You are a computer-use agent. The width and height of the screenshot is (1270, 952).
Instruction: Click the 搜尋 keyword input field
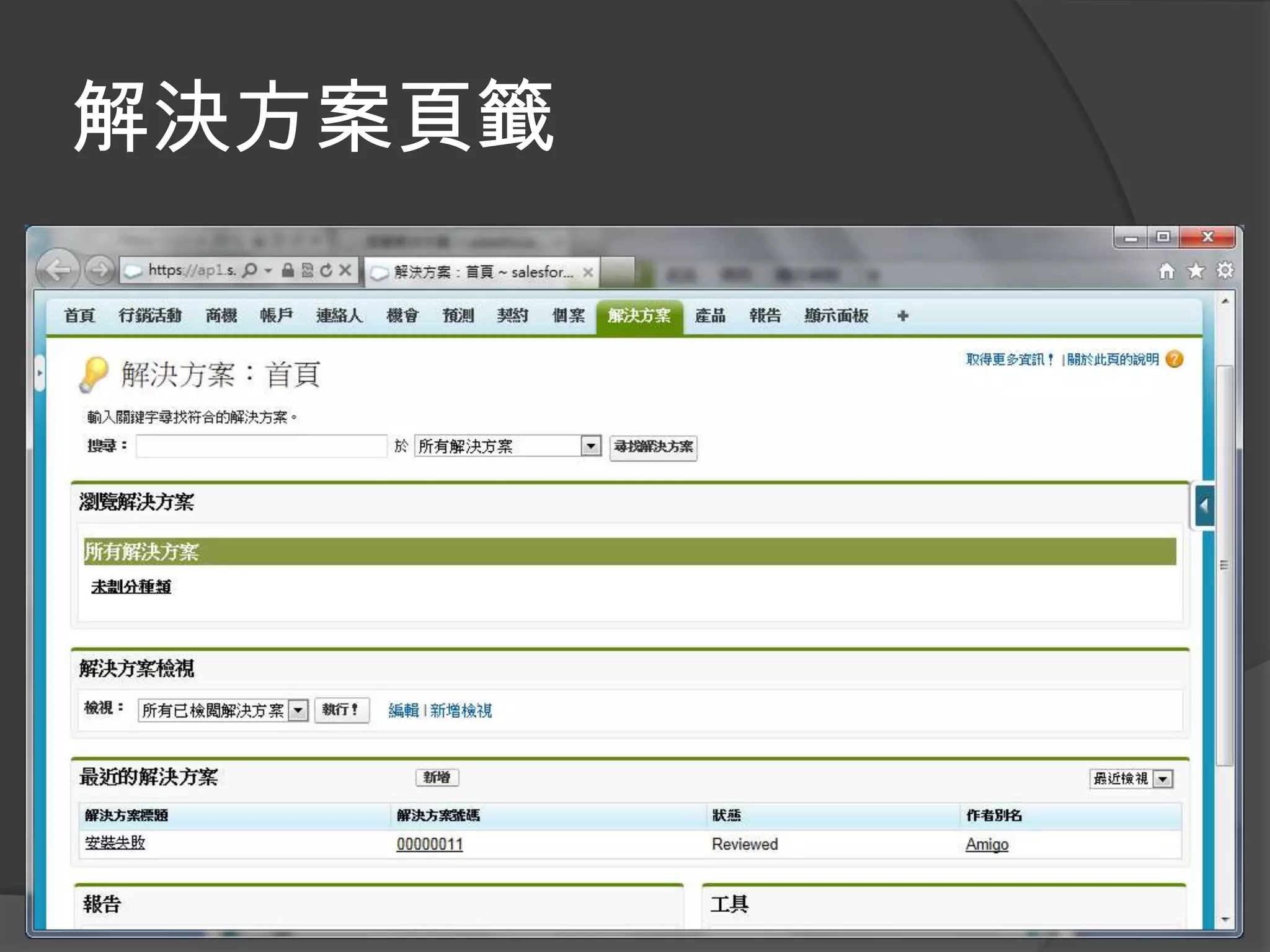pos(262,446)
